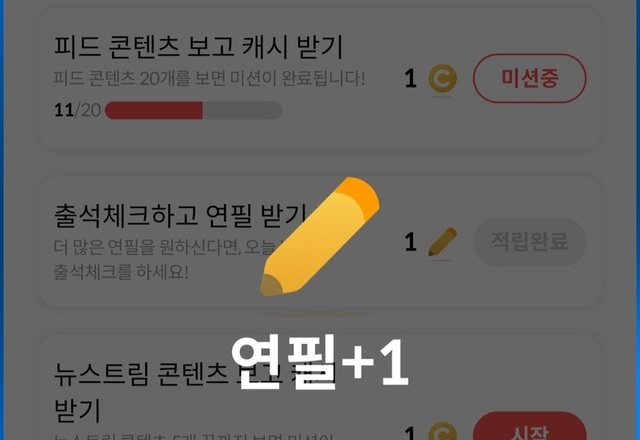Screen dimensions: 640x440
Task: Tap the reward amount 1 in the 뉴스트림 card
Action: tap(411, 433)
